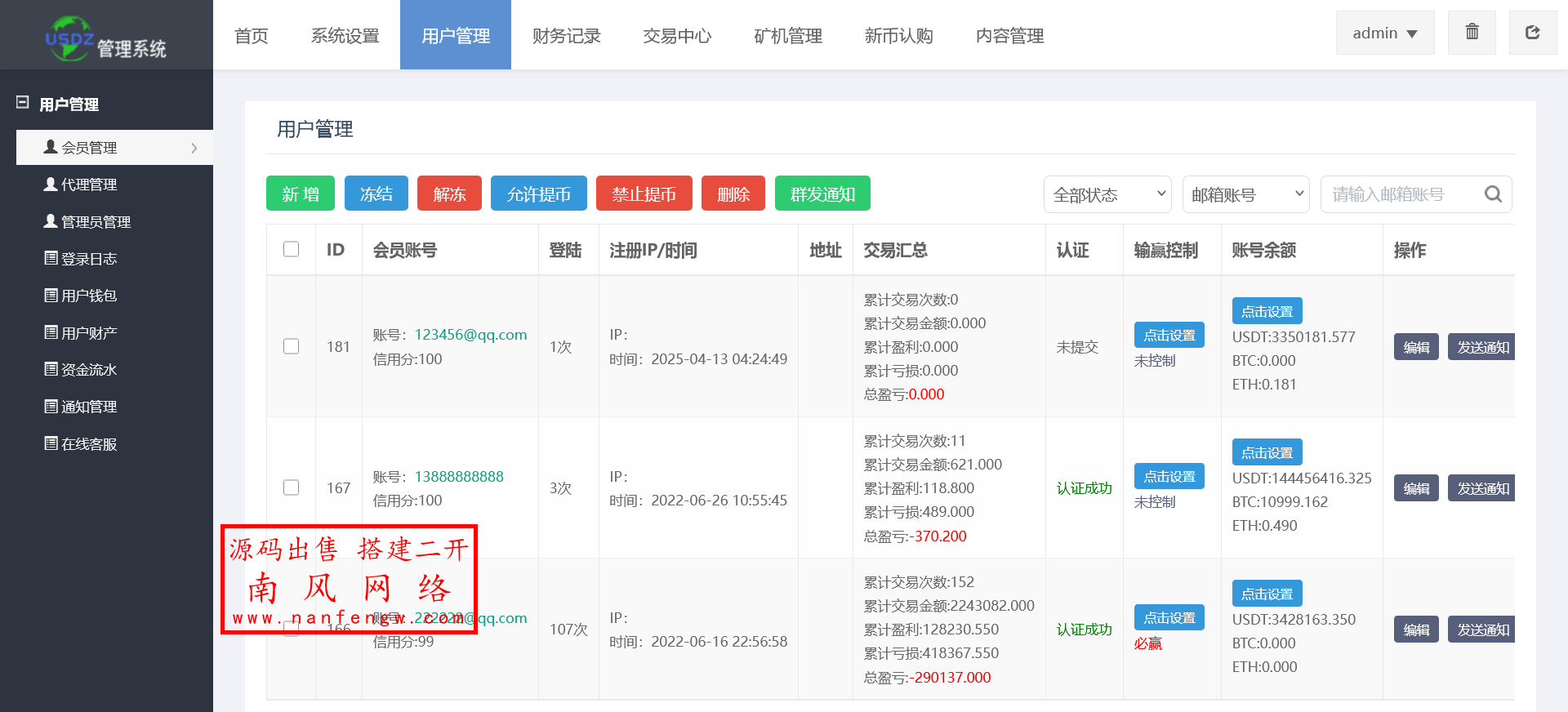Open 管理员管理 from the sidebar
Viewport: 1568px width, 712px height.
point(96,222)
